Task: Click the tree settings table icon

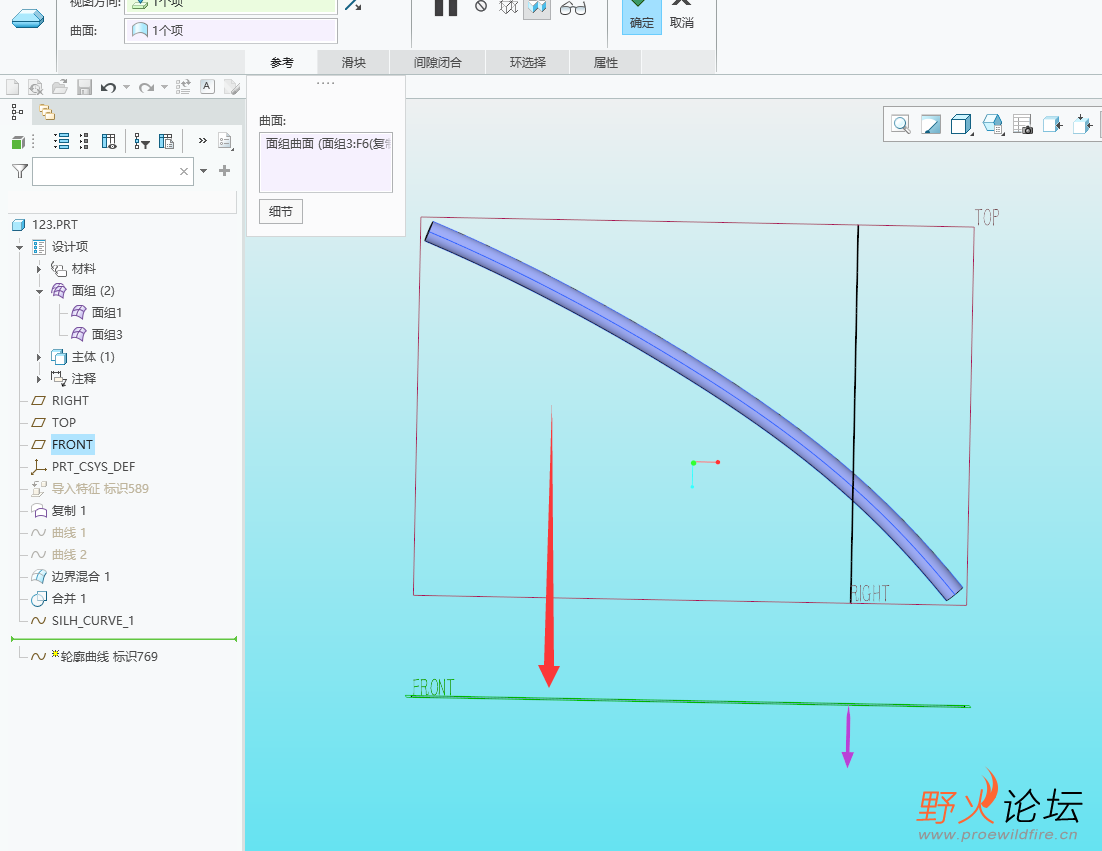Action: pos(167,141)
